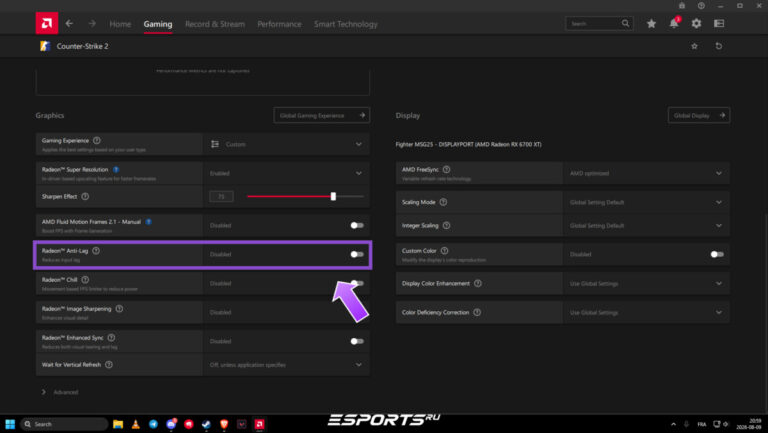Toggle Radeon Enhanced Sync switch
Image resolution: width=768 pixels, height=433 pixels.
[x=357, y=341]
